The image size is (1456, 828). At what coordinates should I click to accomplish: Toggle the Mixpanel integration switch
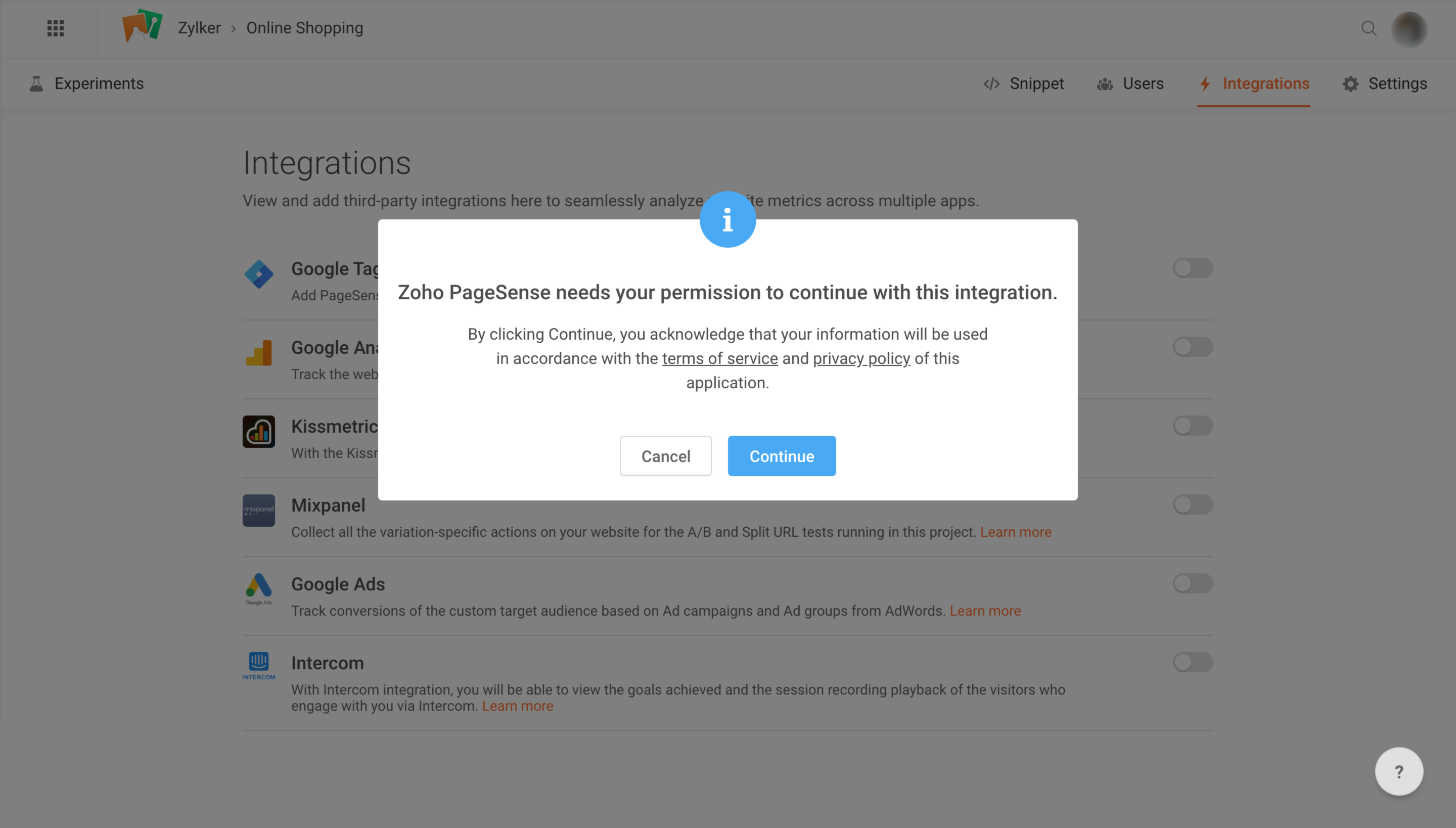click(1193, 504)
